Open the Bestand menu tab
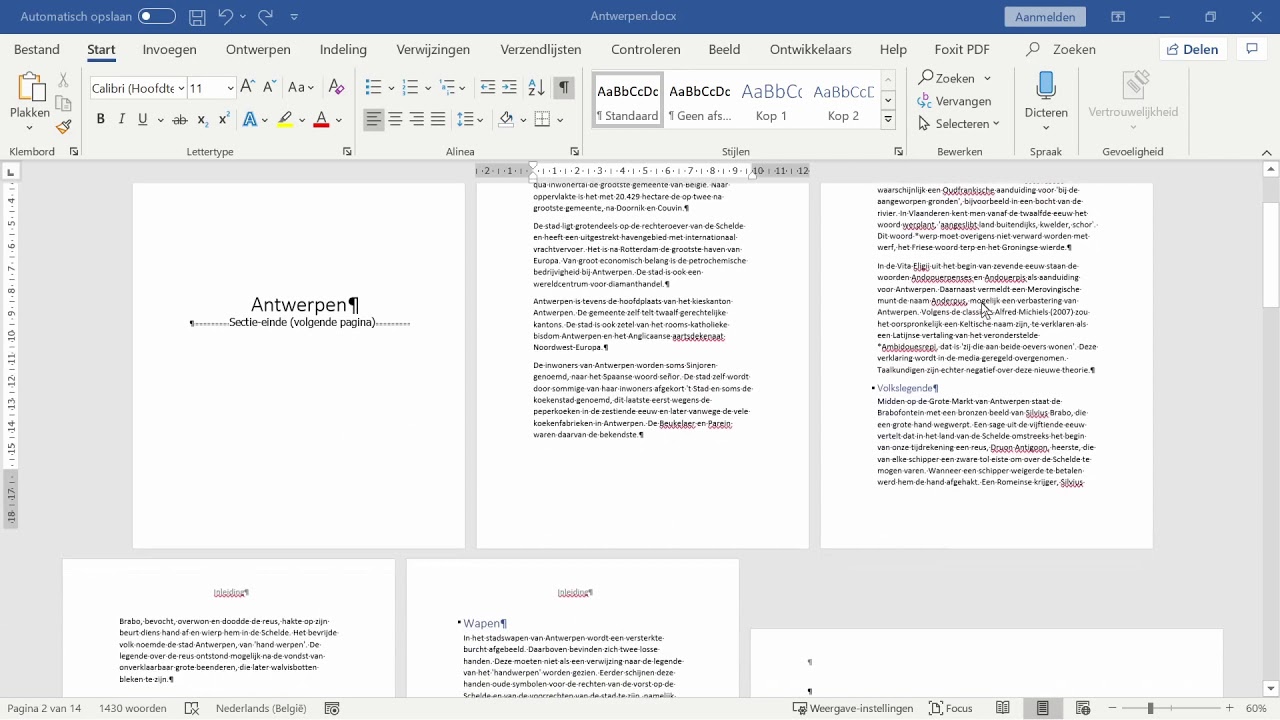 point(37,50)
